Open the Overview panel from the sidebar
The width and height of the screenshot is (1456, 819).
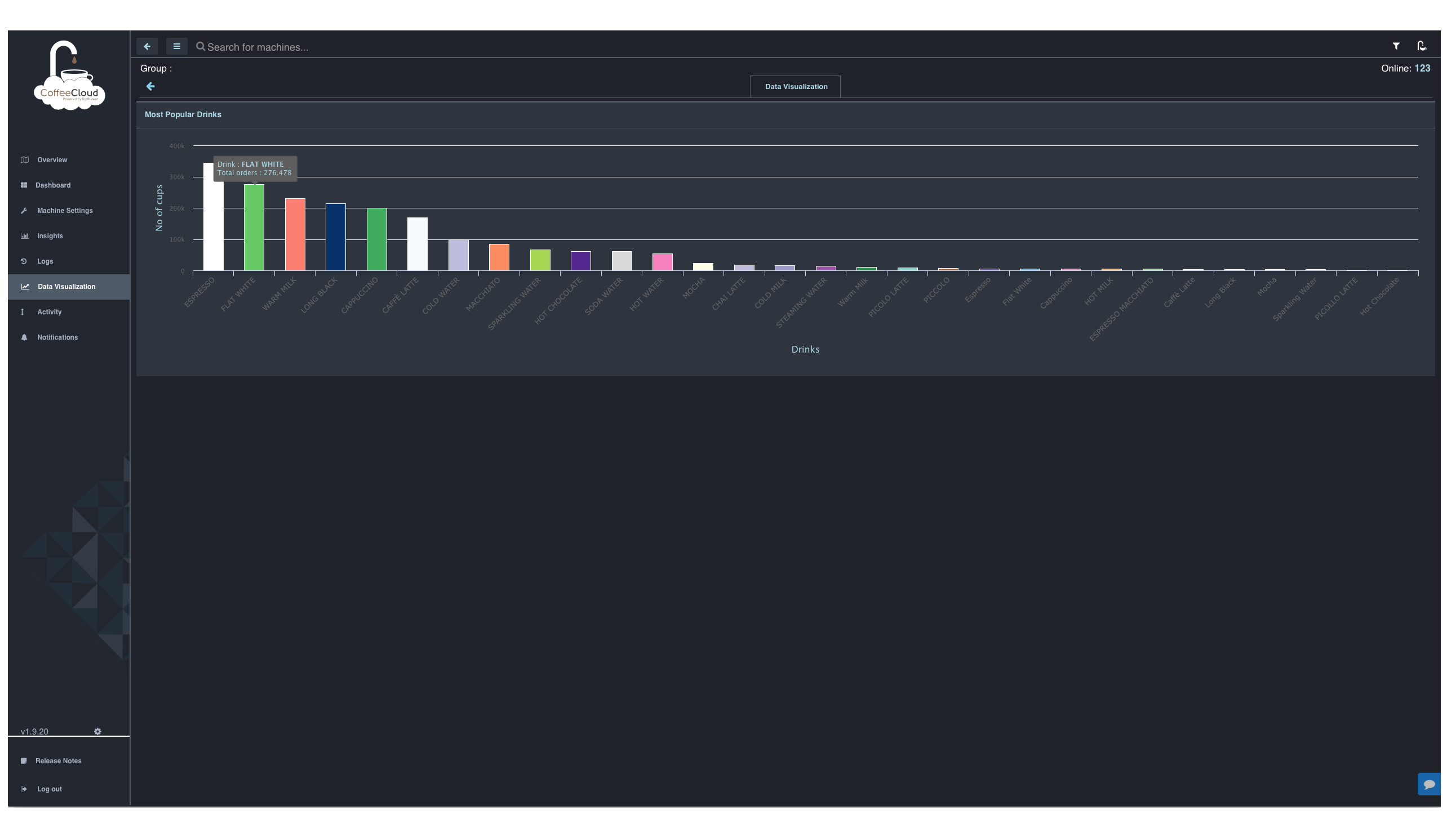(52, 160)
